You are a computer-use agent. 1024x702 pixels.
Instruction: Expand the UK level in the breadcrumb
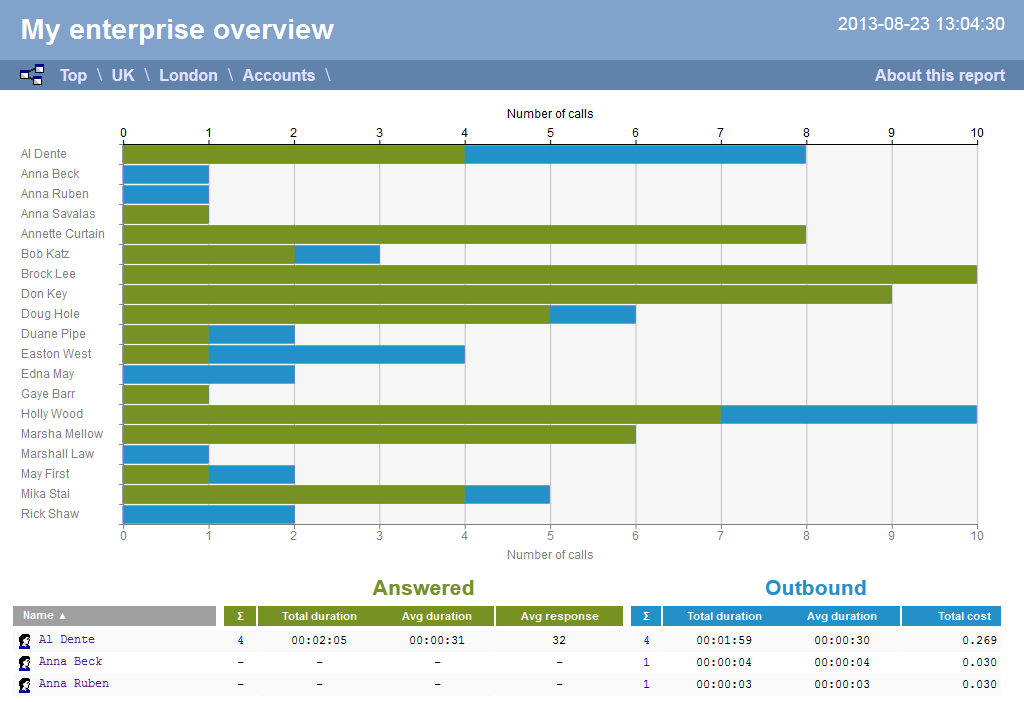tap(122, 75)
